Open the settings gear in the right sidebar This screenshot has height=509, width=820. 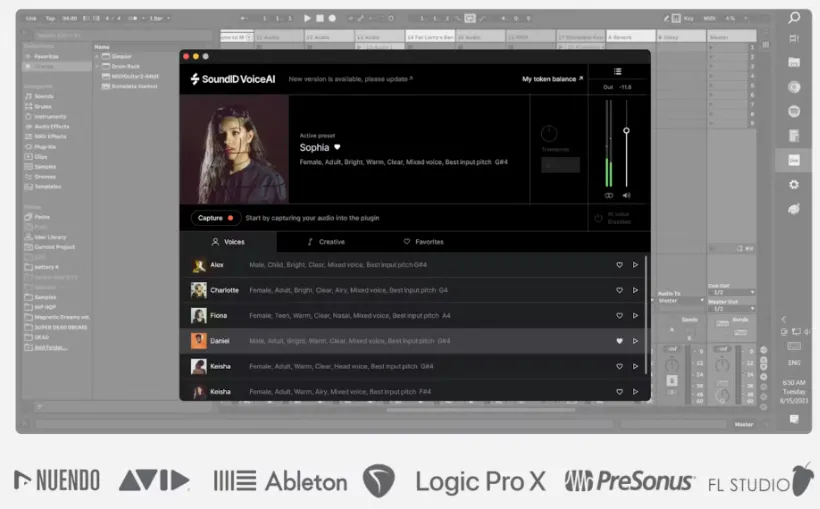(x=794, y=185)
